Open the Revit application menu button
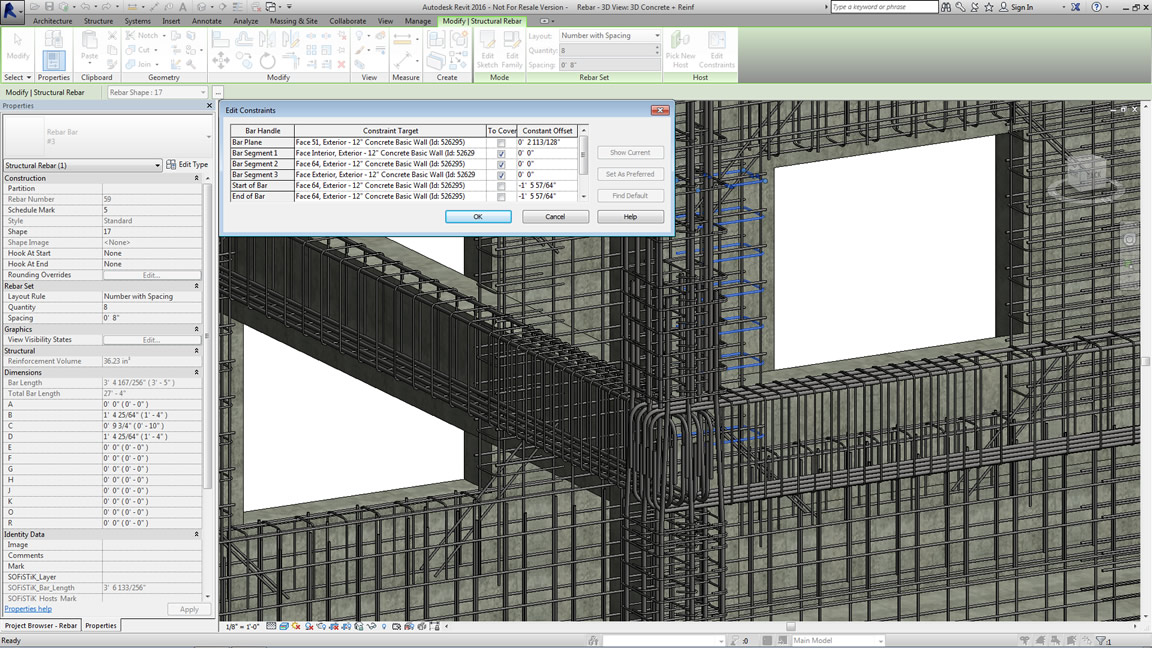 tap(12, 10)
